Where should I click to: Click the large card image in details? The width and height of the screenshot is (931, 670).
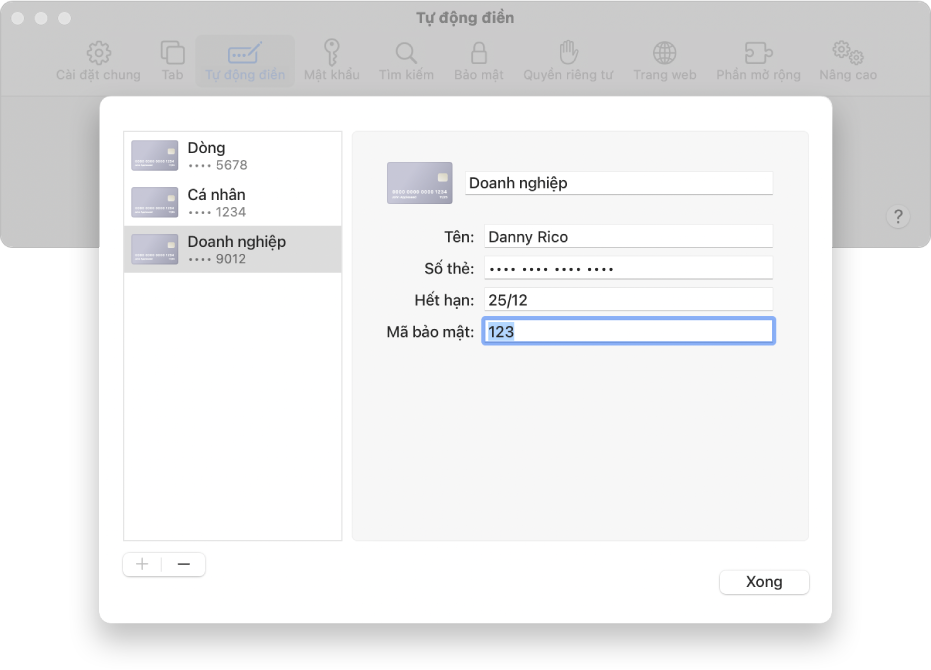tap(420, 183)
